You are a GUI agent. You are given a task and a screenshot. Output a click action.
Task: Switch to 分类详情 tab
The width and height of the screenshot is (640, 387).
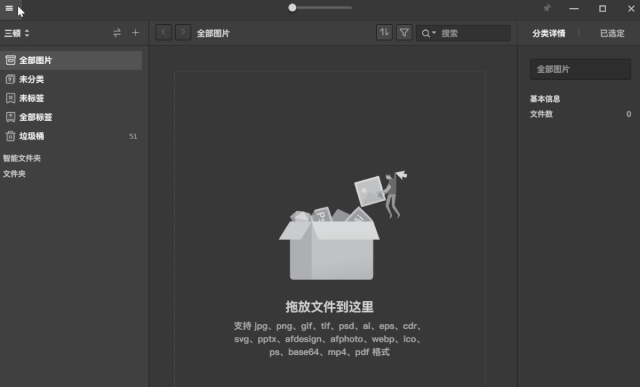tap(549, 33)
